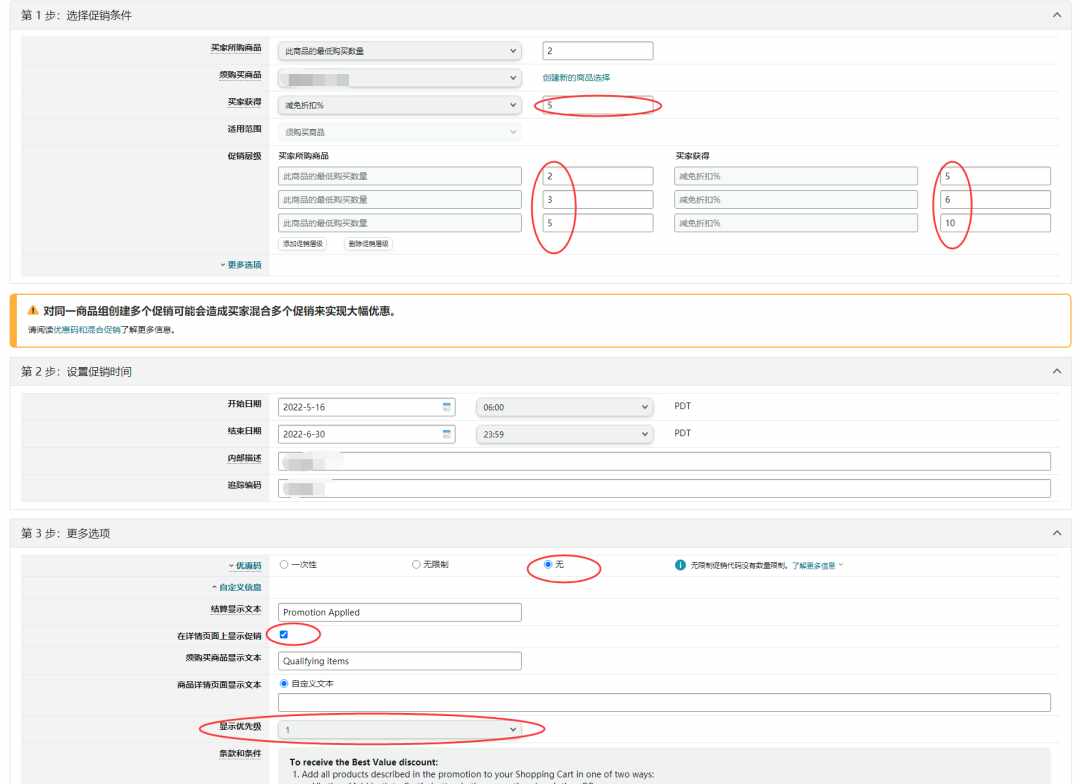Click the minimum purchase quantity field at top
This screenshot has width=1080, height=784.
[x=598, y=51]
